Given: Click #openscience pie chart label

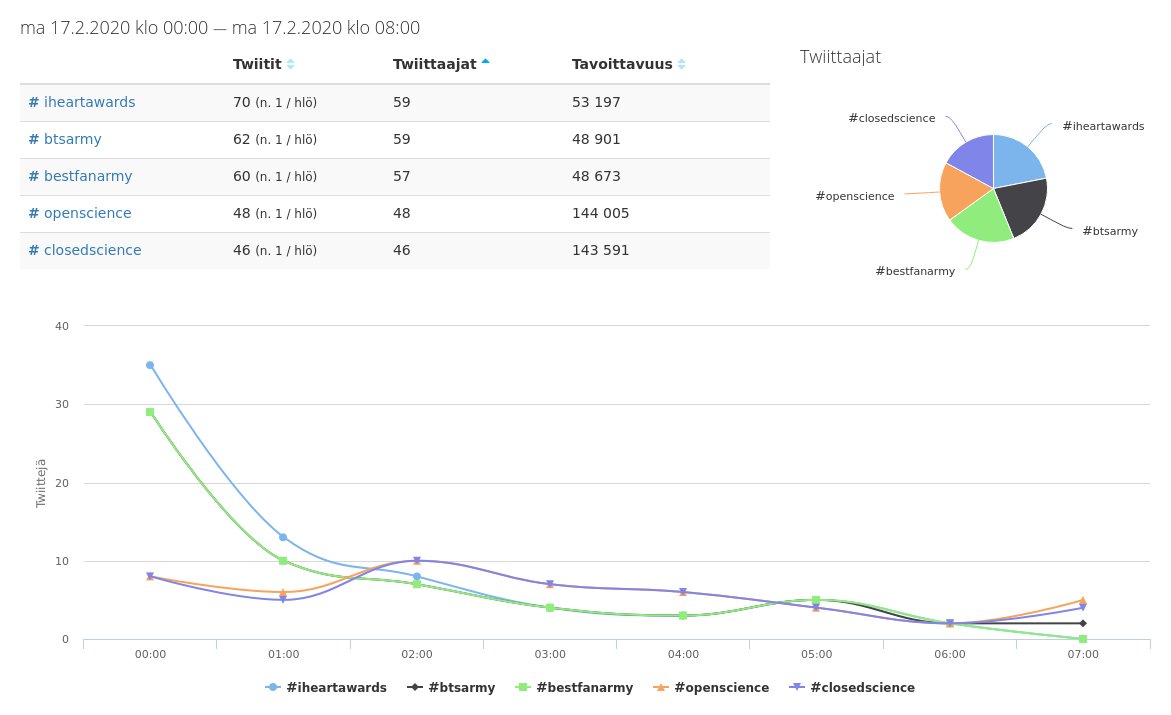Looking at the screenshot, I should 854,196.
